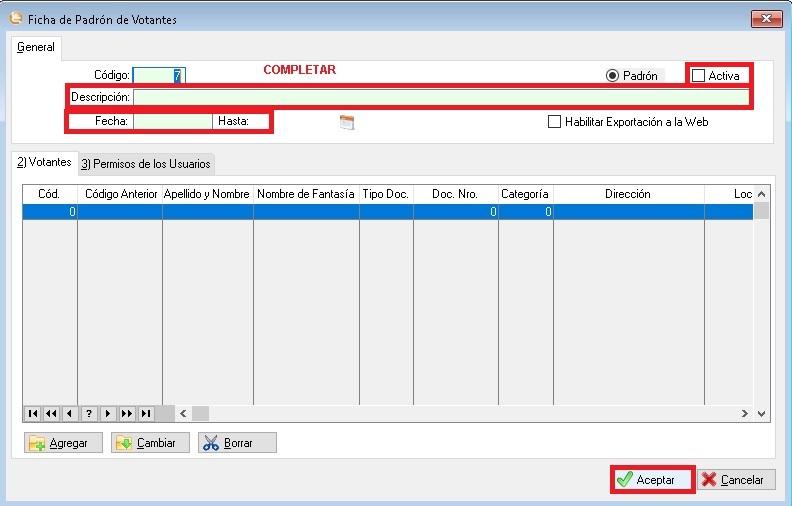Select the Votantes tab
Viewport: 792px width, 506px height.
44,162
